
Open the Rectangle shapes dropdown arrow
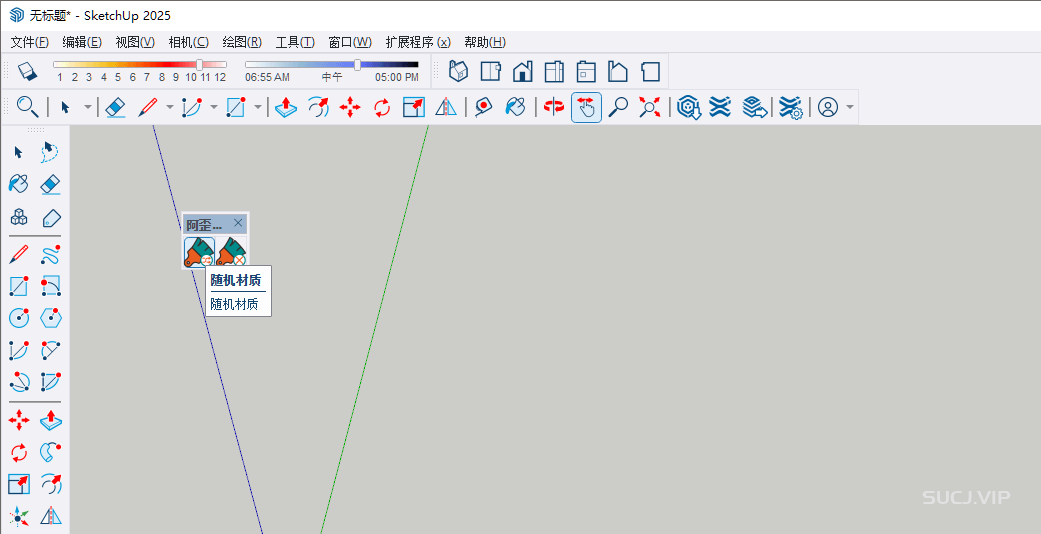(x=258, y=107)
